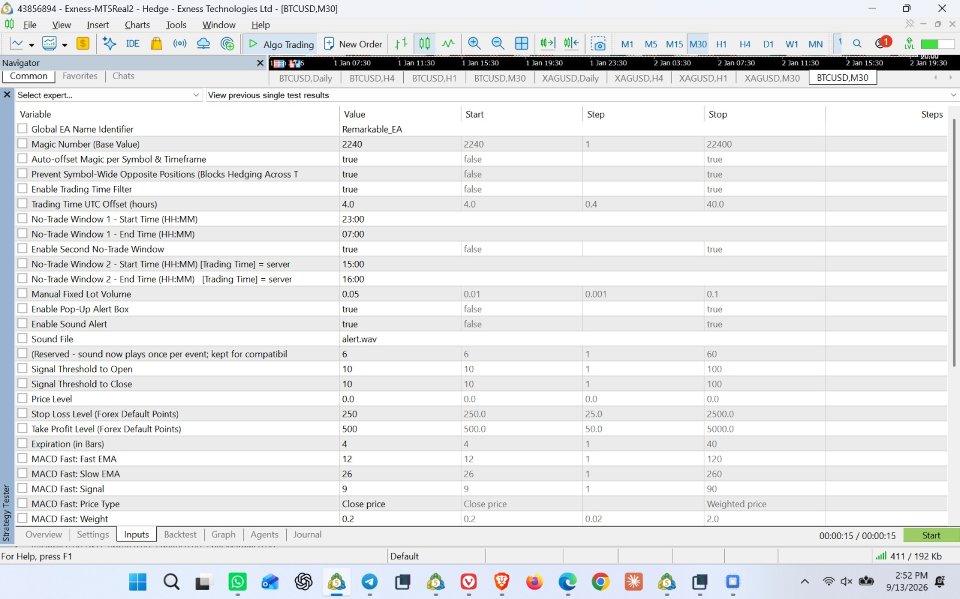Open the MQL5 IDE MetaEditor button
This screenshot has width=960, height=599.
[132, 43]
